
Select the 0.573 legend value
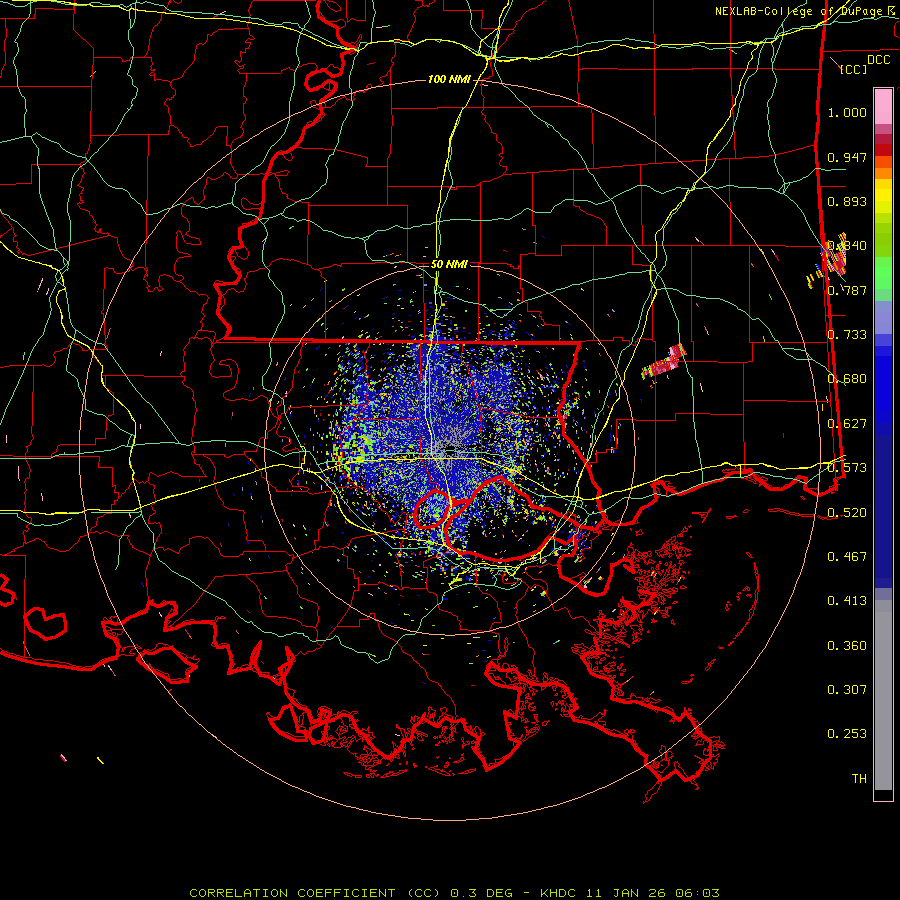tap(847, 468)
